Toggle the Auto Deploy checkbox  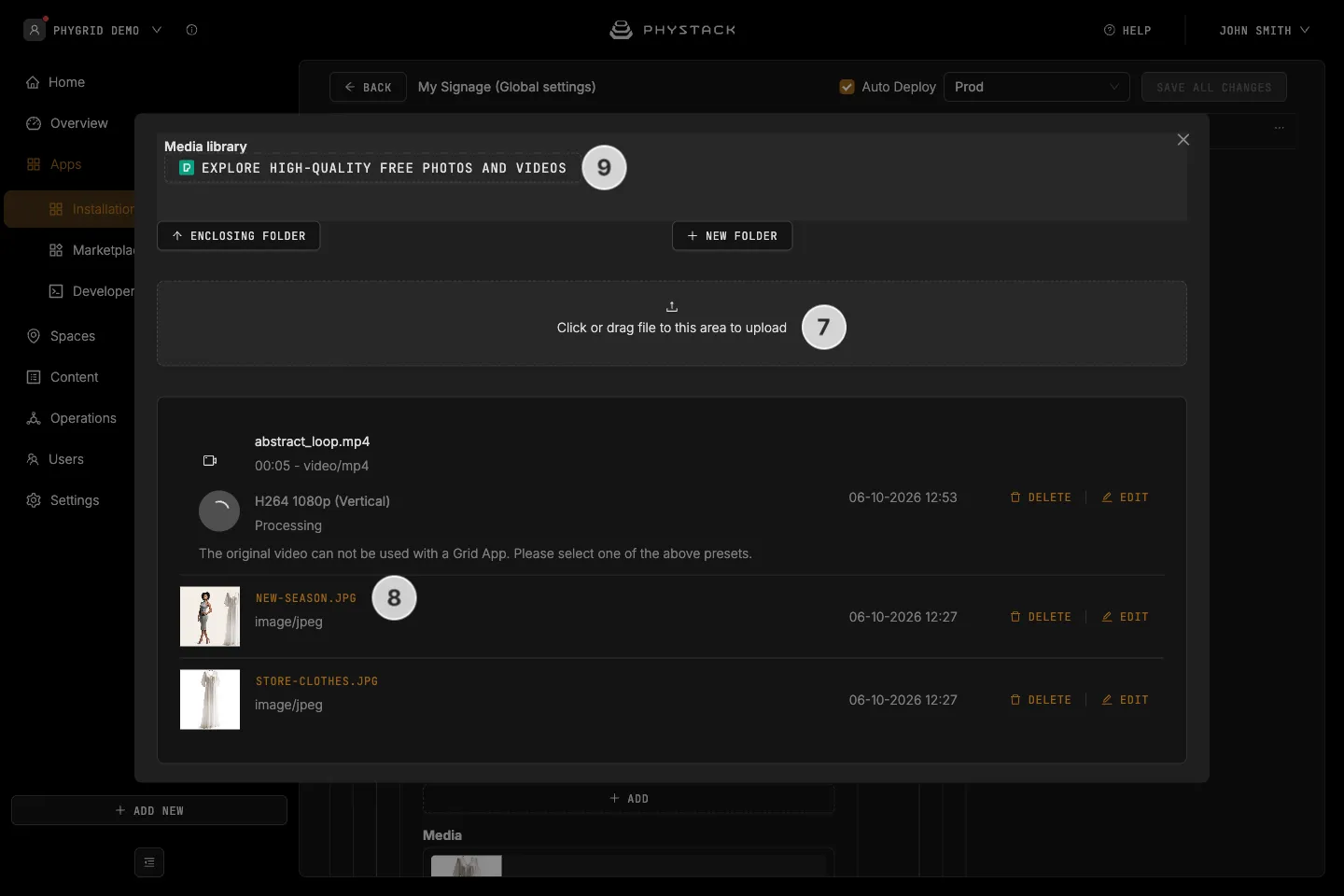coord(847,87)
